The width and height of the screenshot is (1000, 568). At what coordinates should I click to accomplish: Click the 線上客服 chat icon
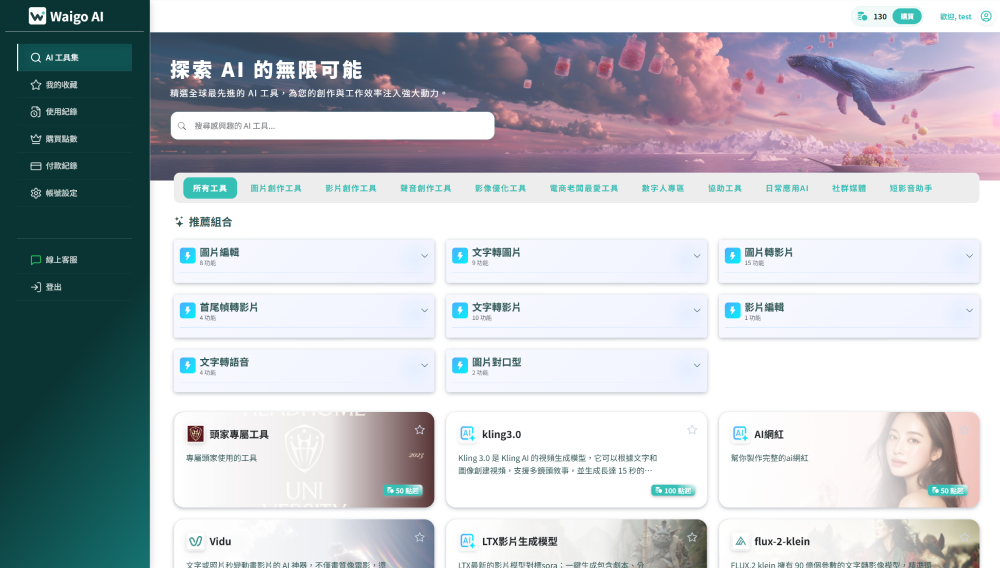(36, 260)
